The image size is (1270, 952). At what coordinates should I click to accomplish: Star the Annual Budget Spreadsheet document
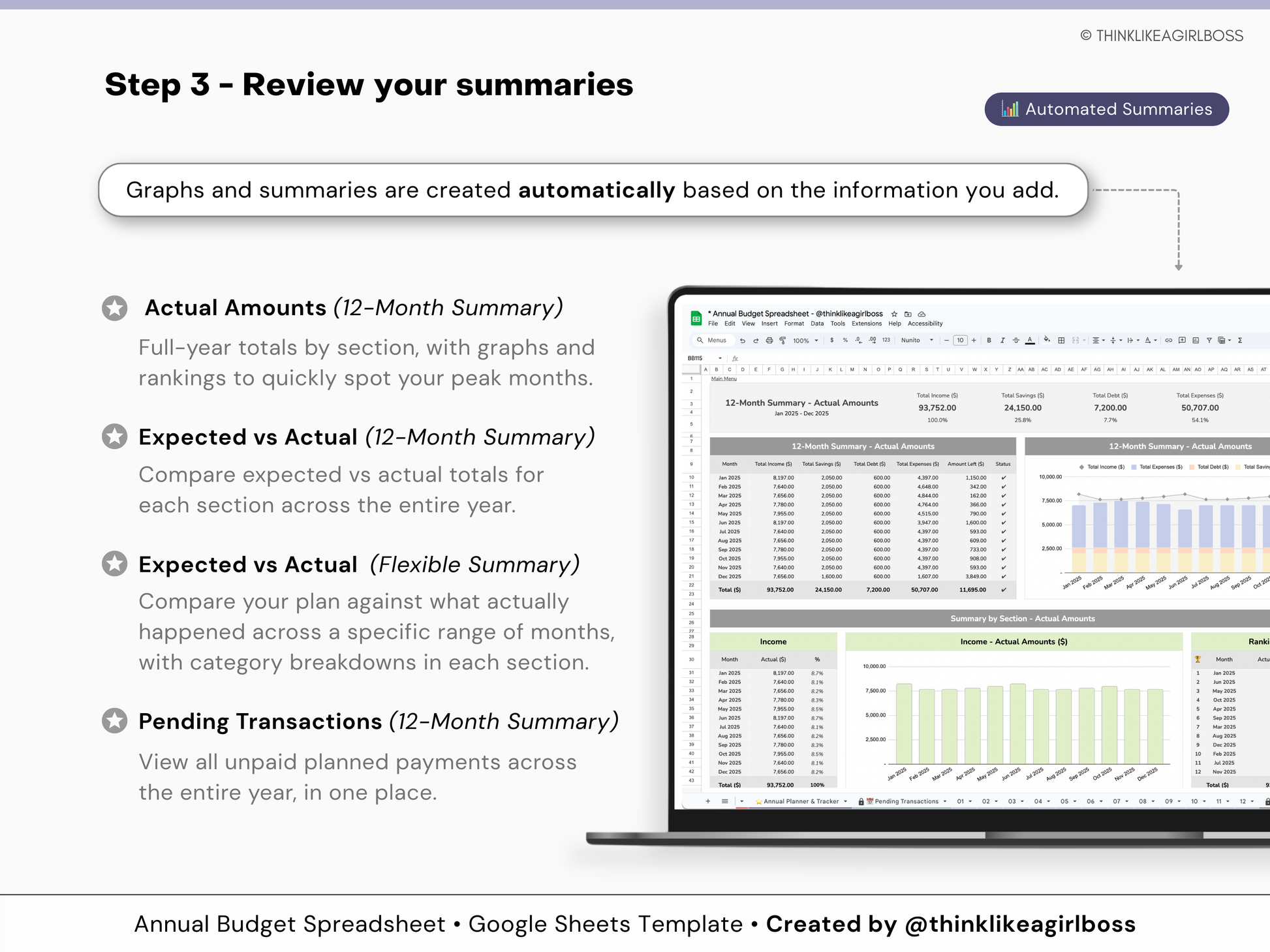point(894,314)
